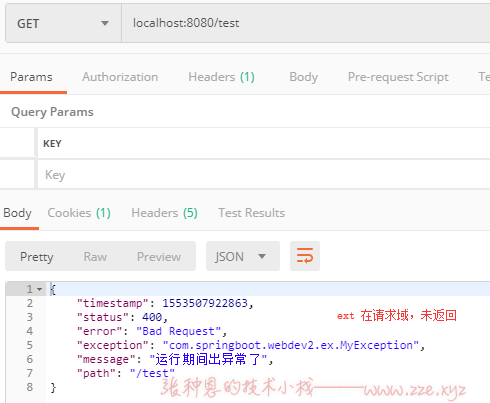Open the JSON format dropdown
The width and height of the screenshot is (490, 403).
(243, 256)
